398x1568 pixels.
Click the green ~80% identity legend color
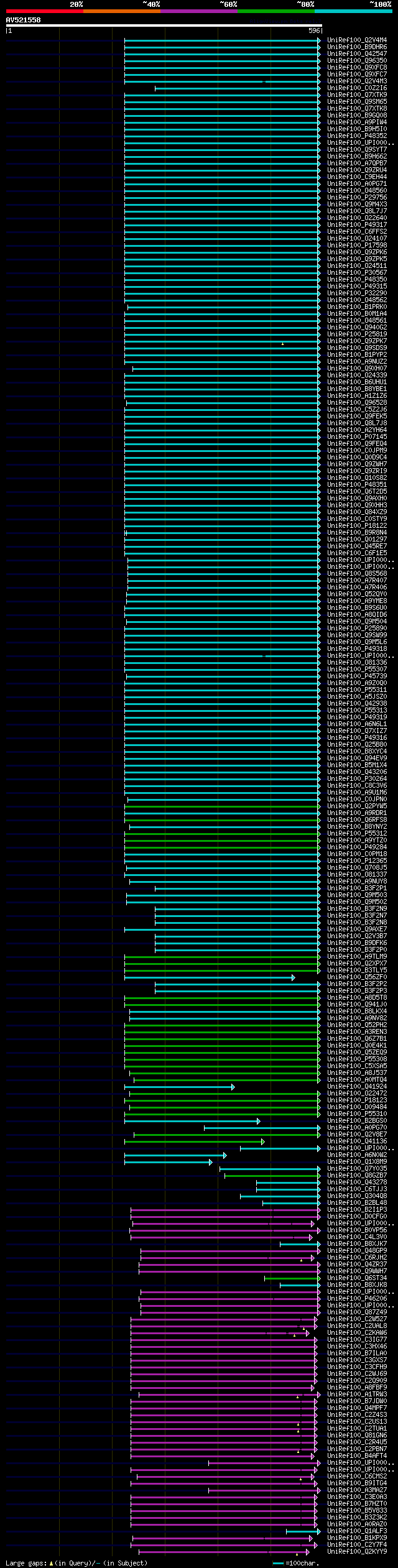(275, 11)
